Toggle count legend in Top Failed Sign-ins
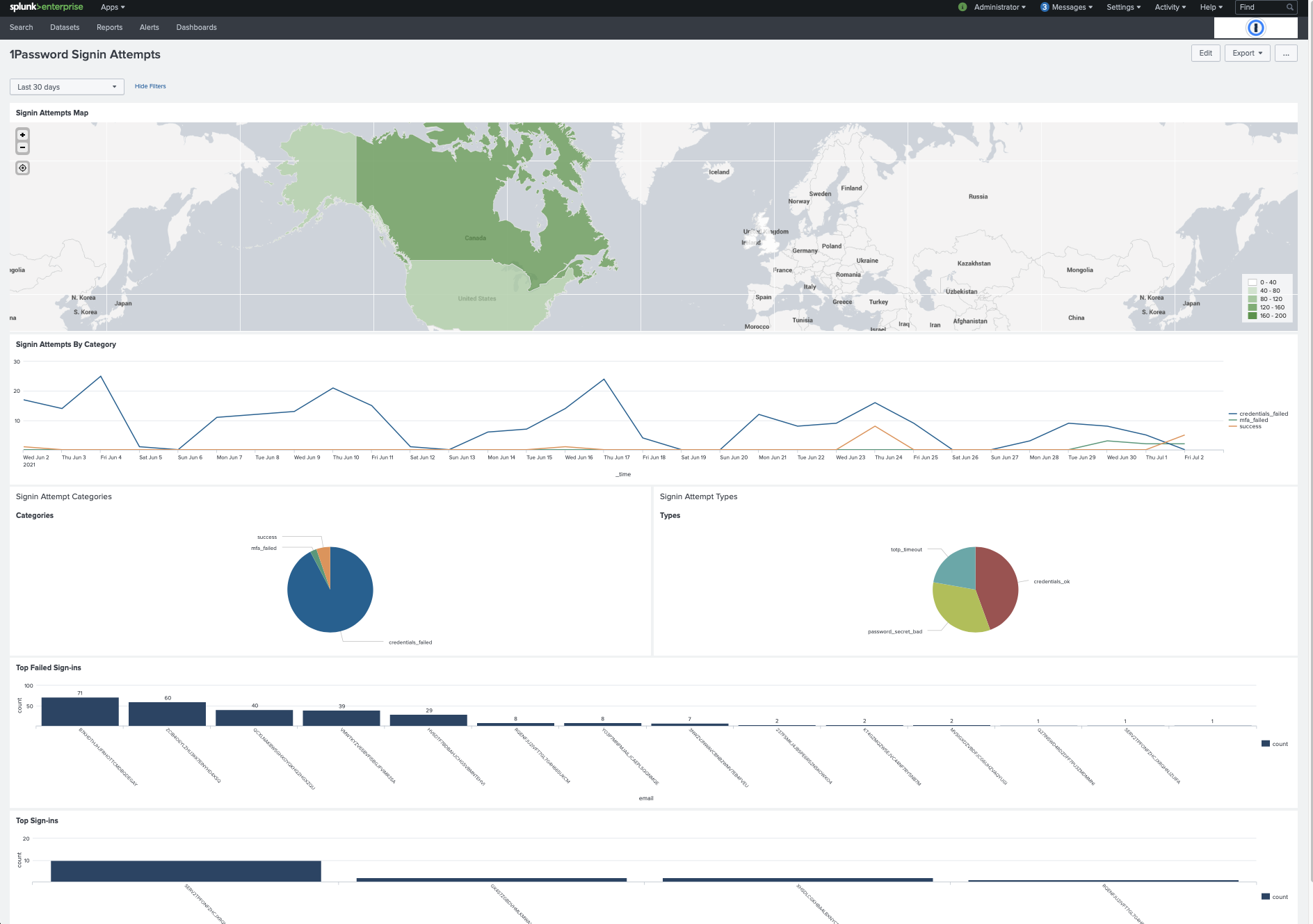 coord(1275,744)
